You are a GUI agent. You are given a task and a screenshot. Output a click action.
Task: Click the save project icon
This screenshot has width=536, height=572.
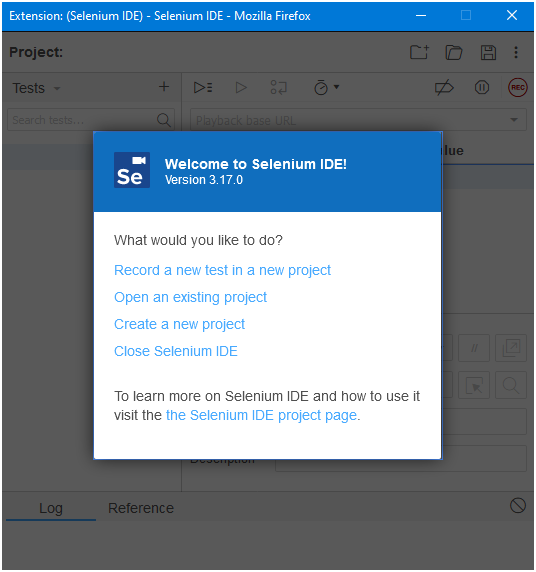point(488,53)
